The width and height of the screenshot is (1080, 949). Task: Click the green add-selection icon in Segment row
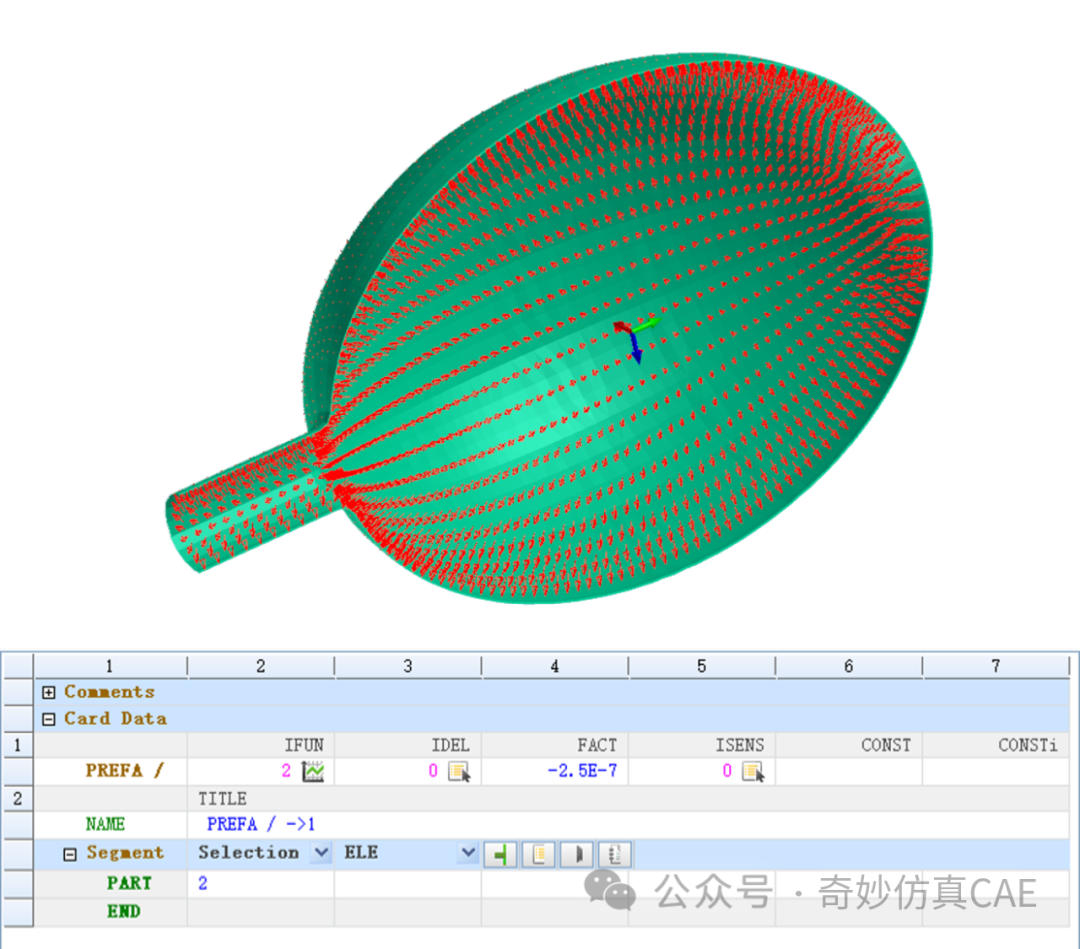501,855
